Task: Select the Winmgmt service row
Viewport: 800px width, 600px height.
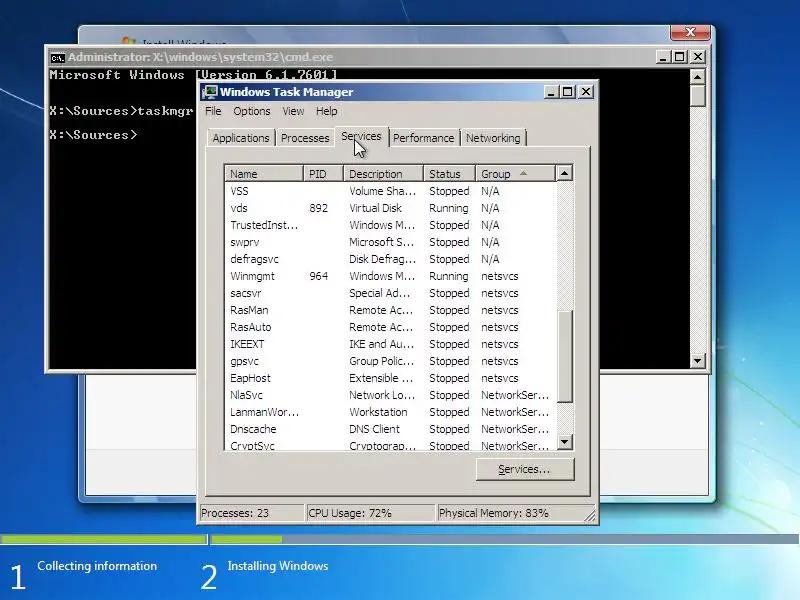Action: point(391,276)
